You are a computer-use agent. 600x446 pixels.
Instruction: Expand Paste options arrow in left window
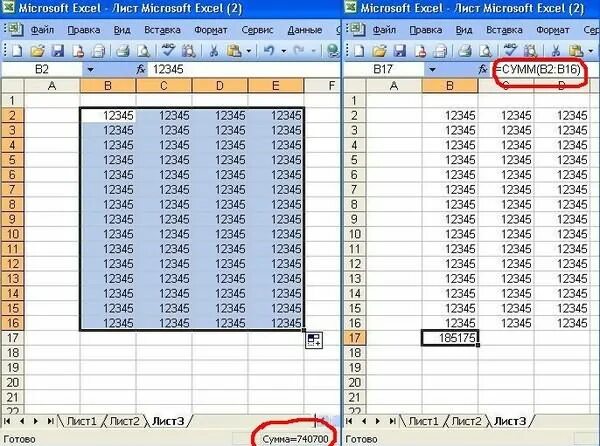coord(249,50)
